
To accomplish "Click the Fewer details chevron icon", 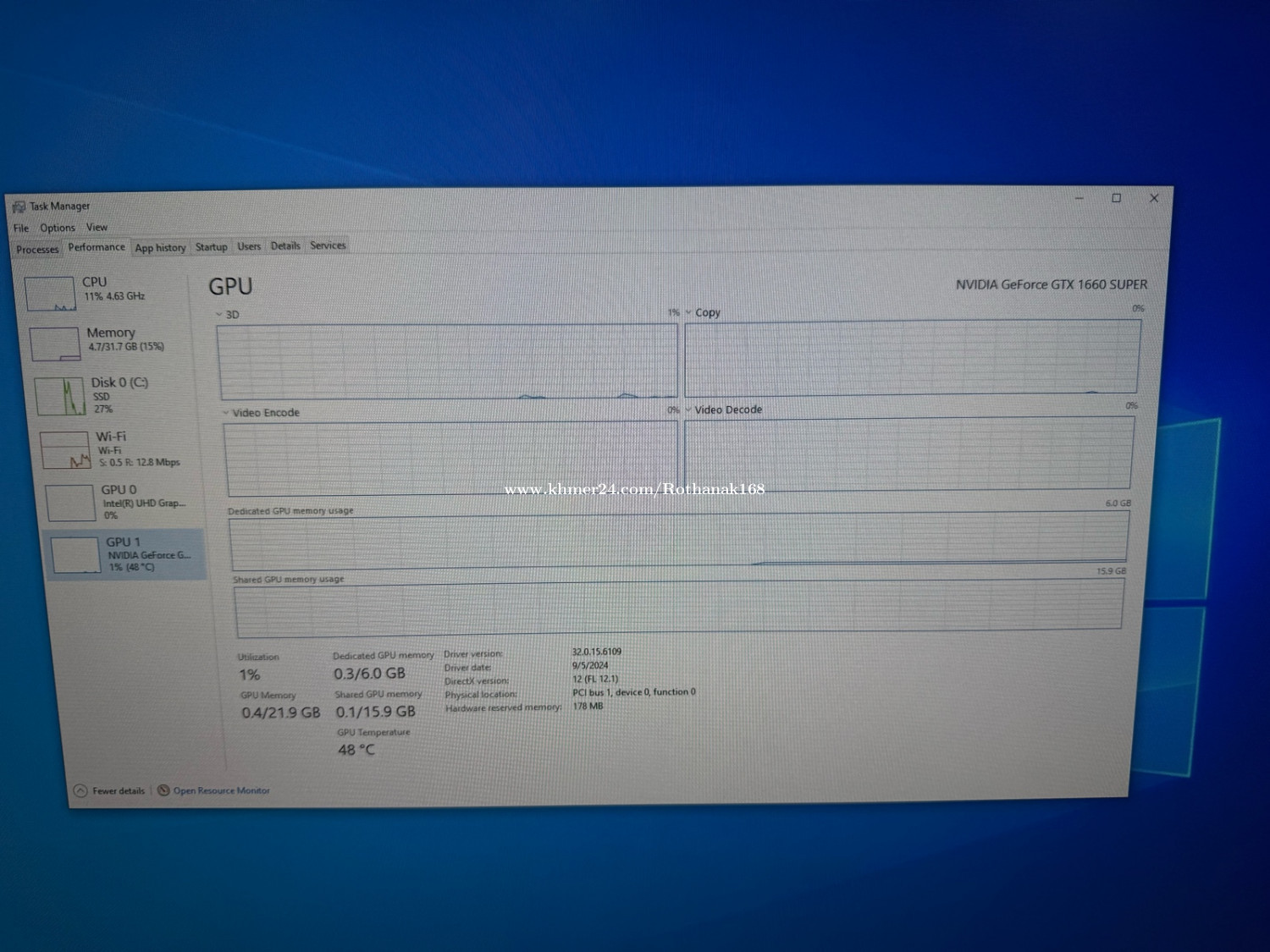I will (x=80, y=790).
